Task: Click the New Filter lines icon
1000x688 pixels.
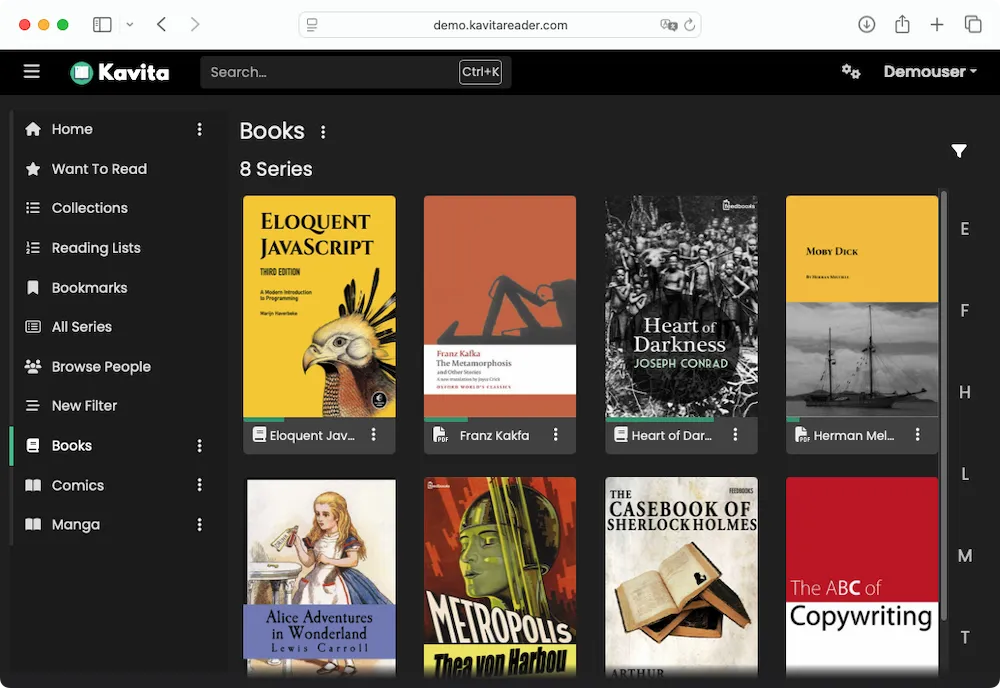Action: 33,406
